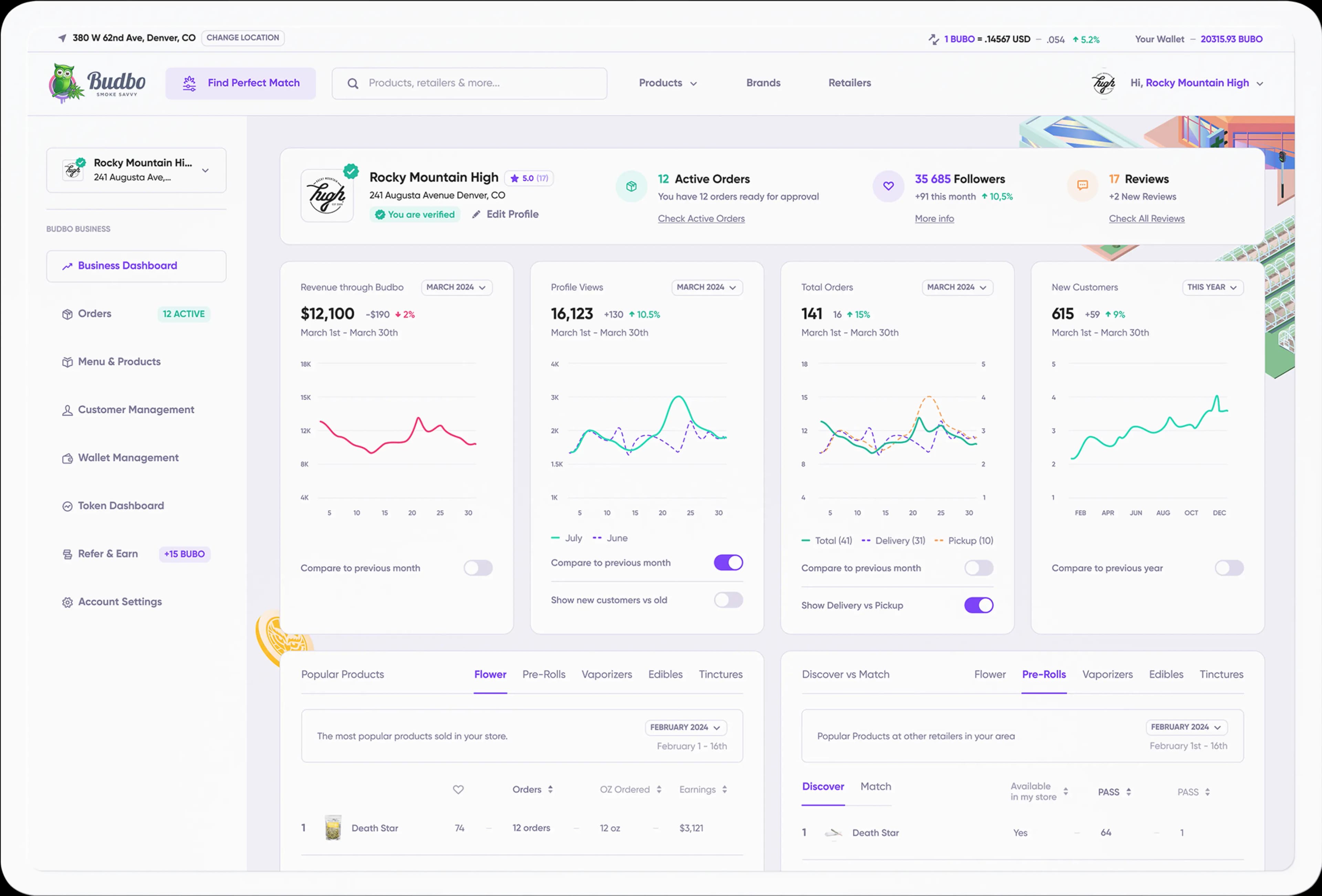Select Tinctures tab in Discover vs Match
Image resolution: width=1322 pixels, height=896 pixels.
click(1221, 675)
